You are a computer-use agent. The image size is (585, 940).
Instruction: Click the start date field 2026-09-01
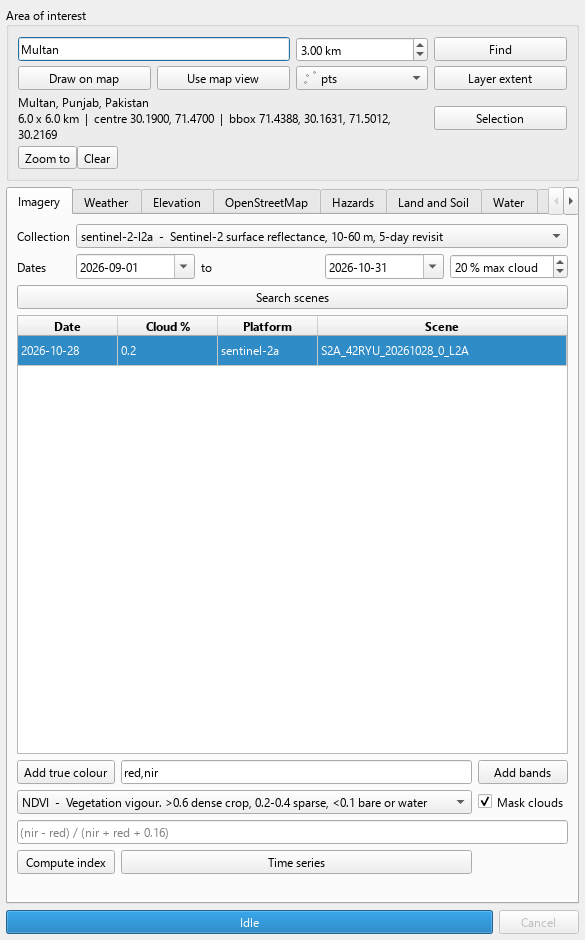pos(126,268)
